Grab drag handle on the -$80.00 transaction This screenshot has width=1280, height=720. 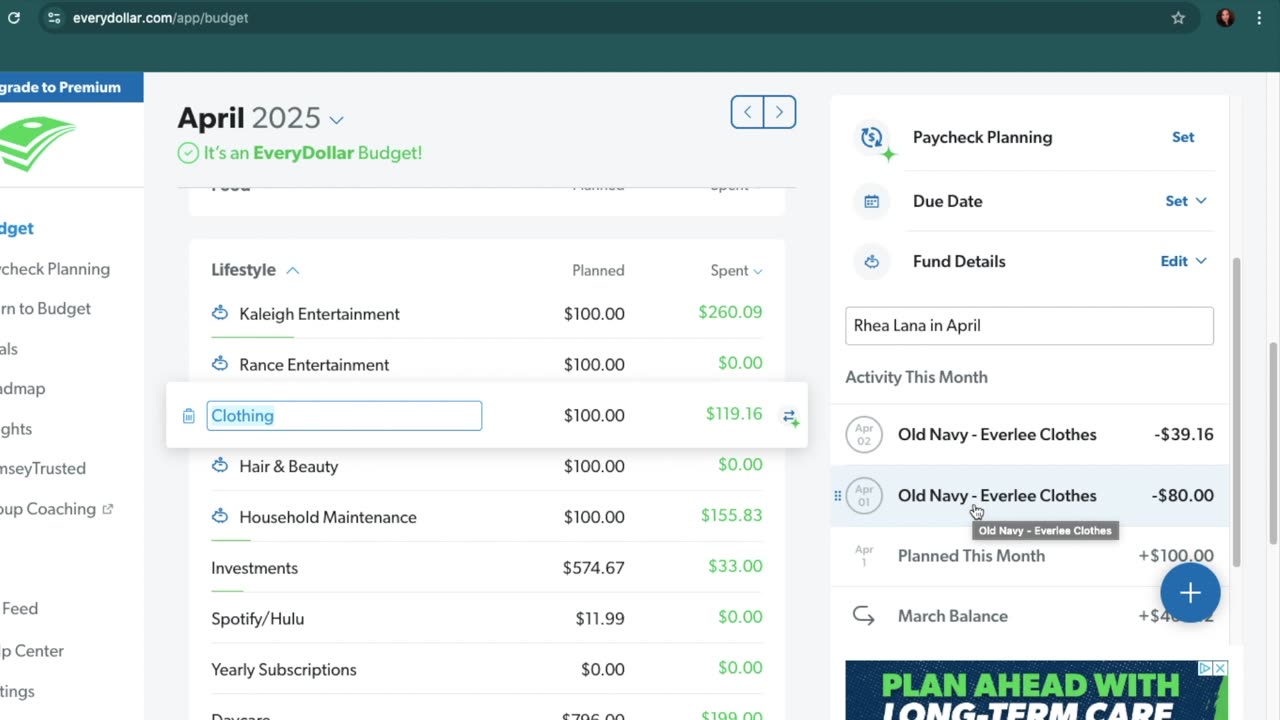[x=838, y=496]
